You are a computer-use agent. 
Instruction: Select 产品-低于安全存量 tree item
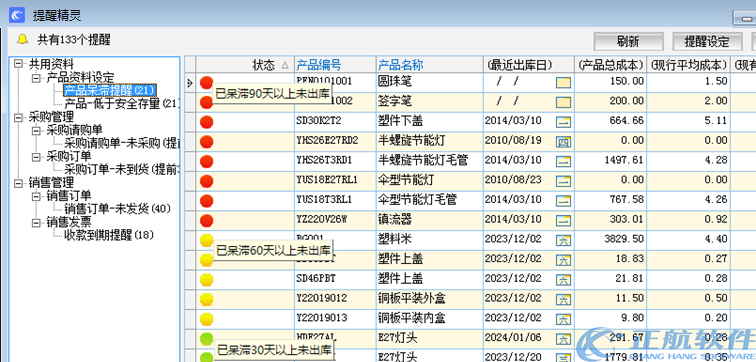[x=122, y=103]
